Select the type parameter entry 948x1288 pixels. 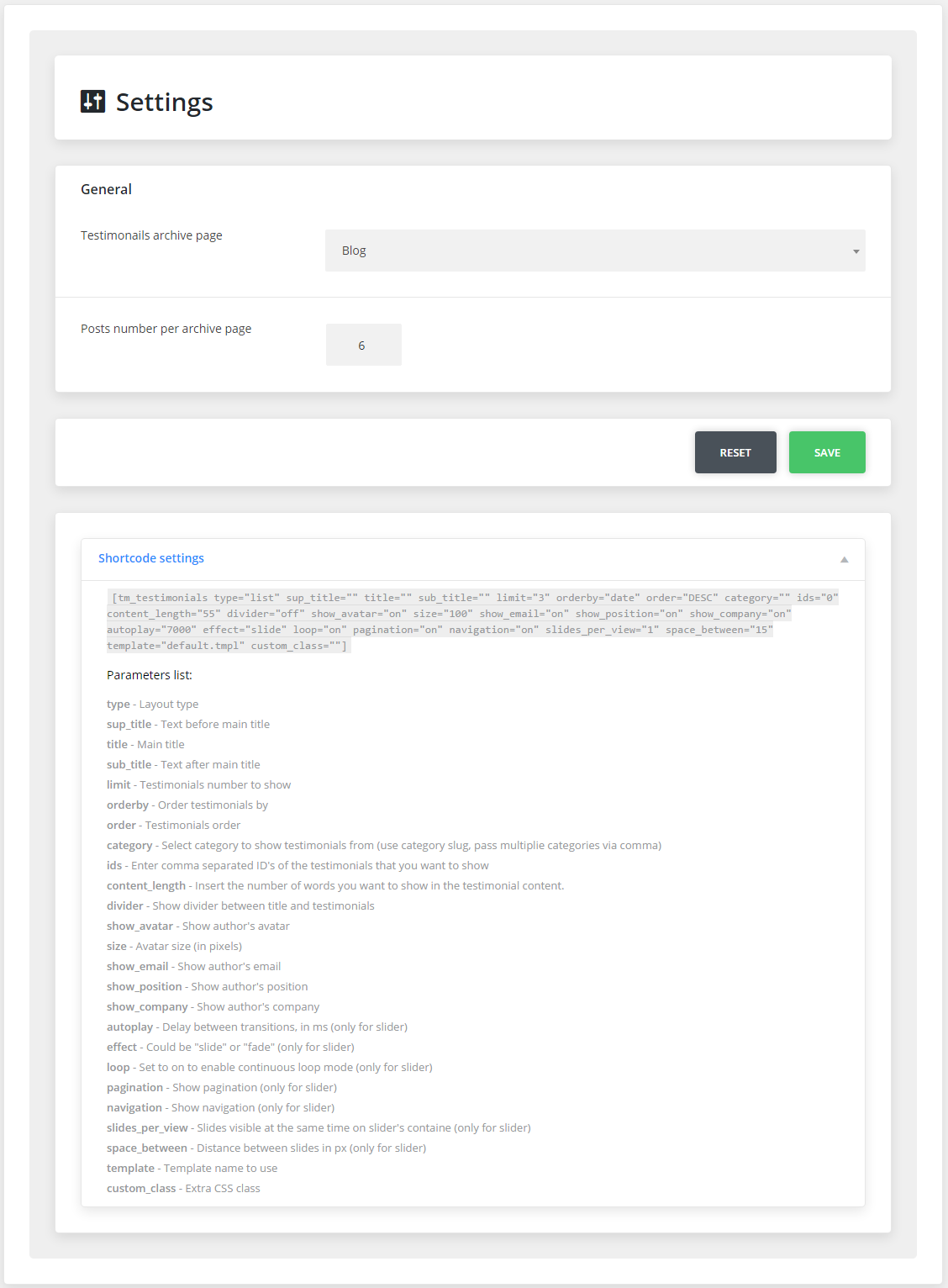click(152, 705)
